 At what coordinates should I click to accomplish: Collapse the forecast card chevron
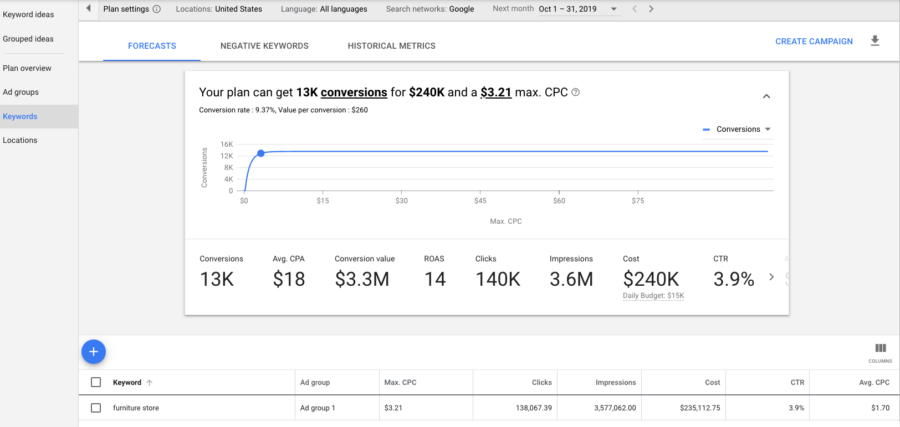click(x=766, y=96)
